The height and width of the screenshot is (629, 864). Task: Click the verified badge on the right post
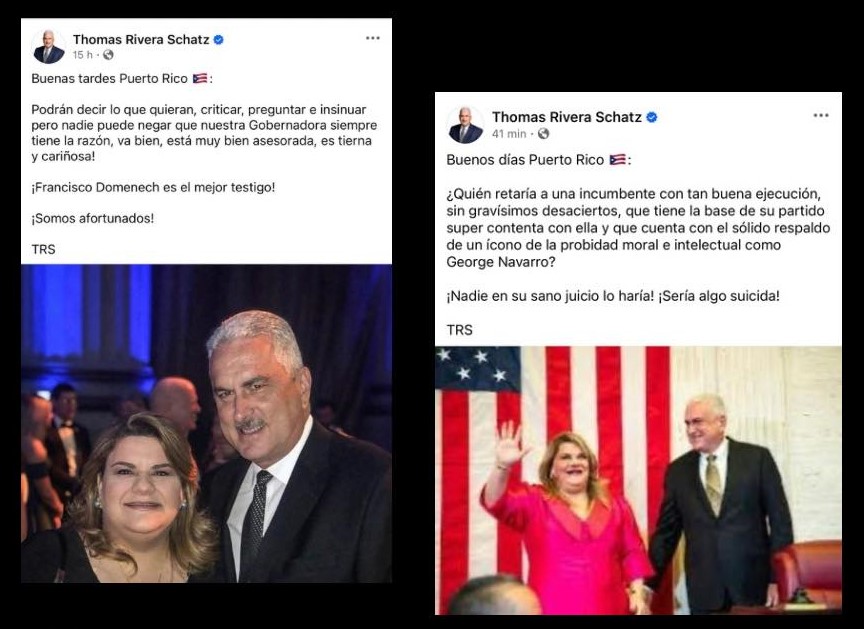pos(652,115)
